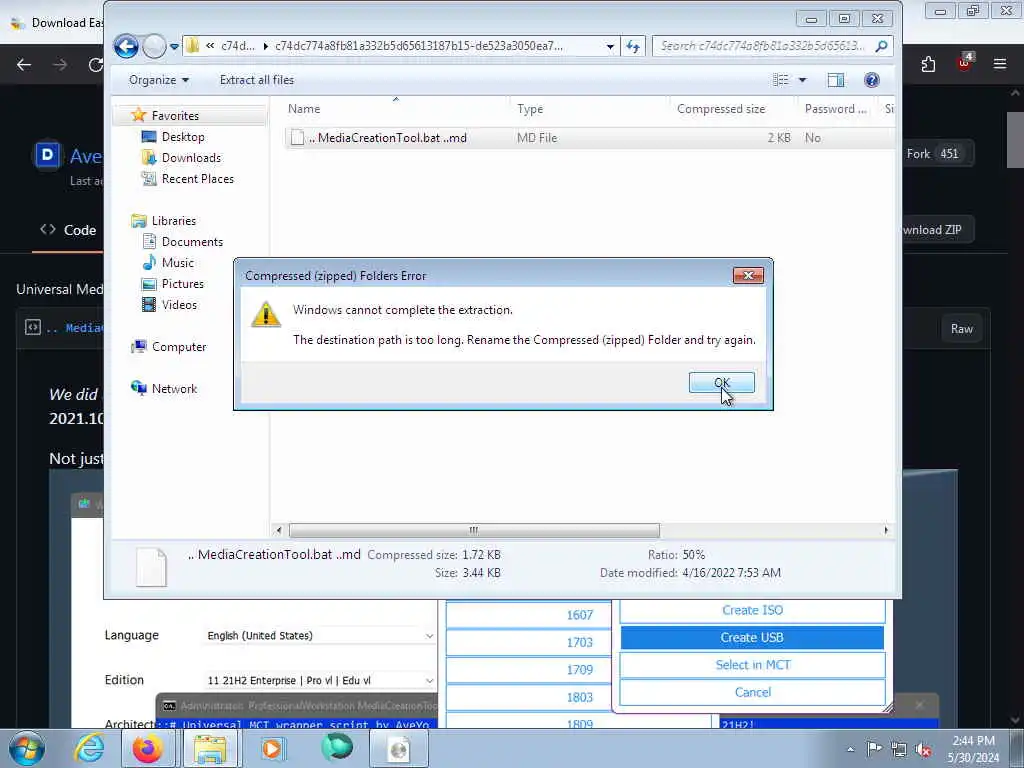Open Windows Explorer taskbar icon
Image resolution: width=1024 pixels, height=768 pixels.
pos(210,748)
